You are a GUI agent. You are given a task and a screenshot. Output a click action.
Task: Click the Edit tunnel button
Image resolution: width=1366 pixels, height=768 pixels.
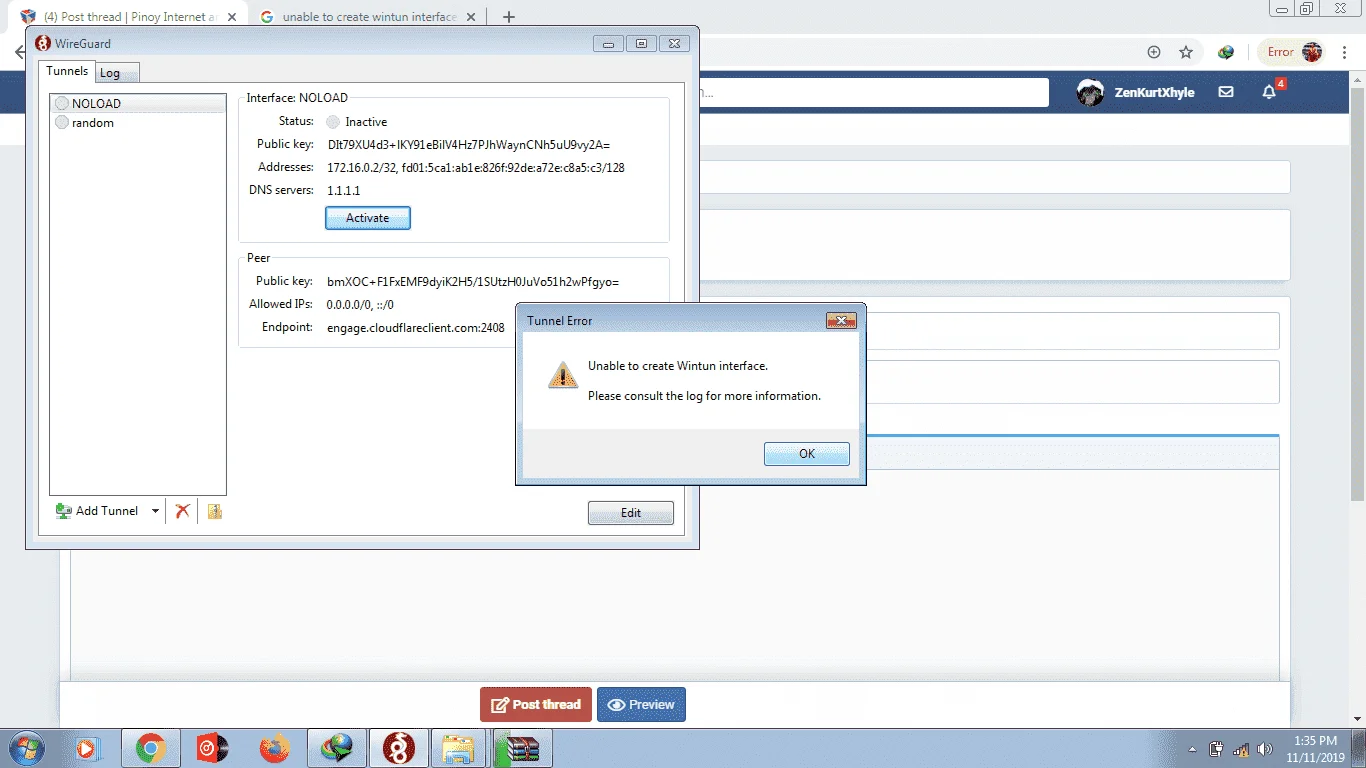(x=631, y=513)
